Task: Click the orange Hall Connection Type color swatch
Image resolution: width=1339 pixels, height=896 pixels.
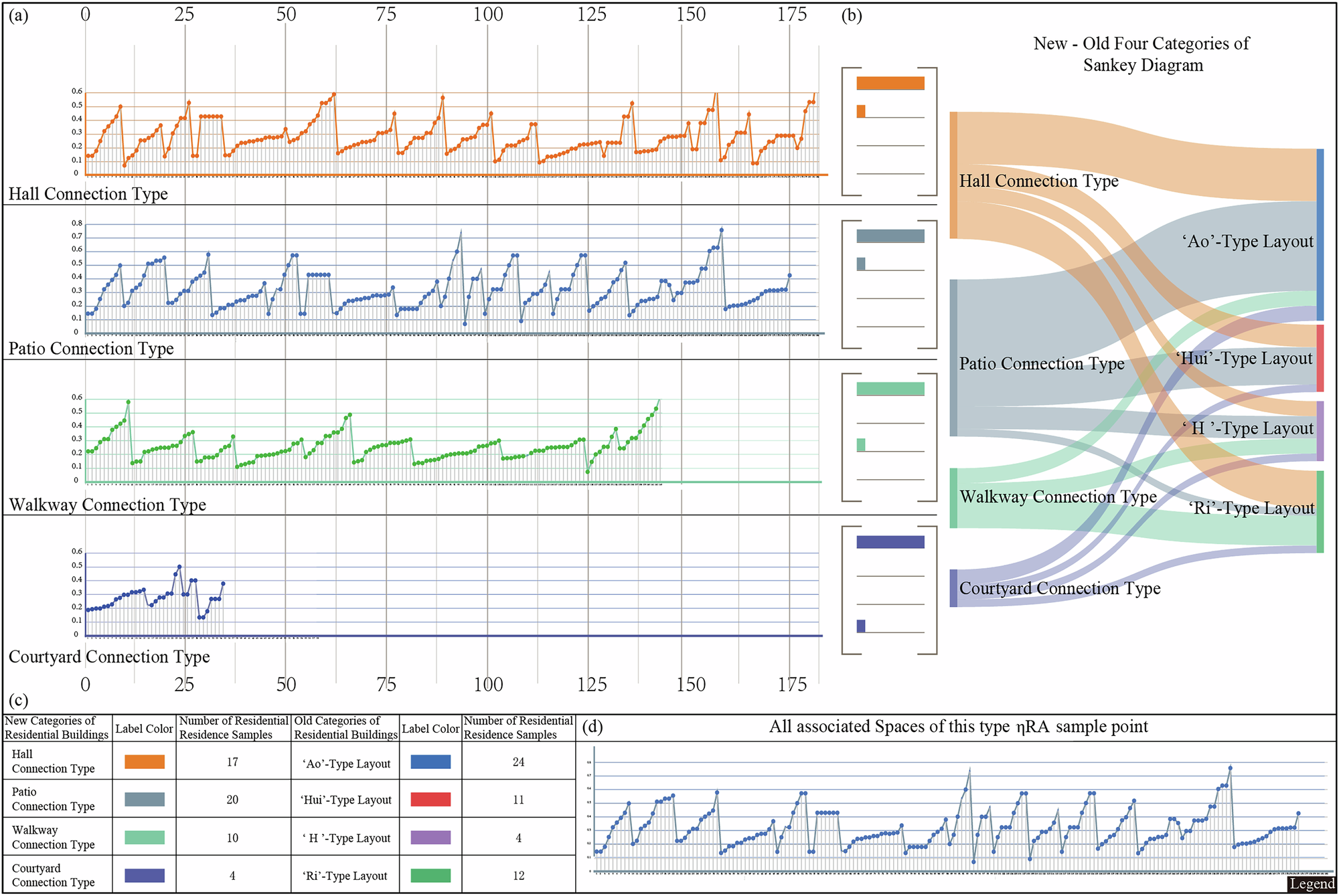Action: click(144, 761)
